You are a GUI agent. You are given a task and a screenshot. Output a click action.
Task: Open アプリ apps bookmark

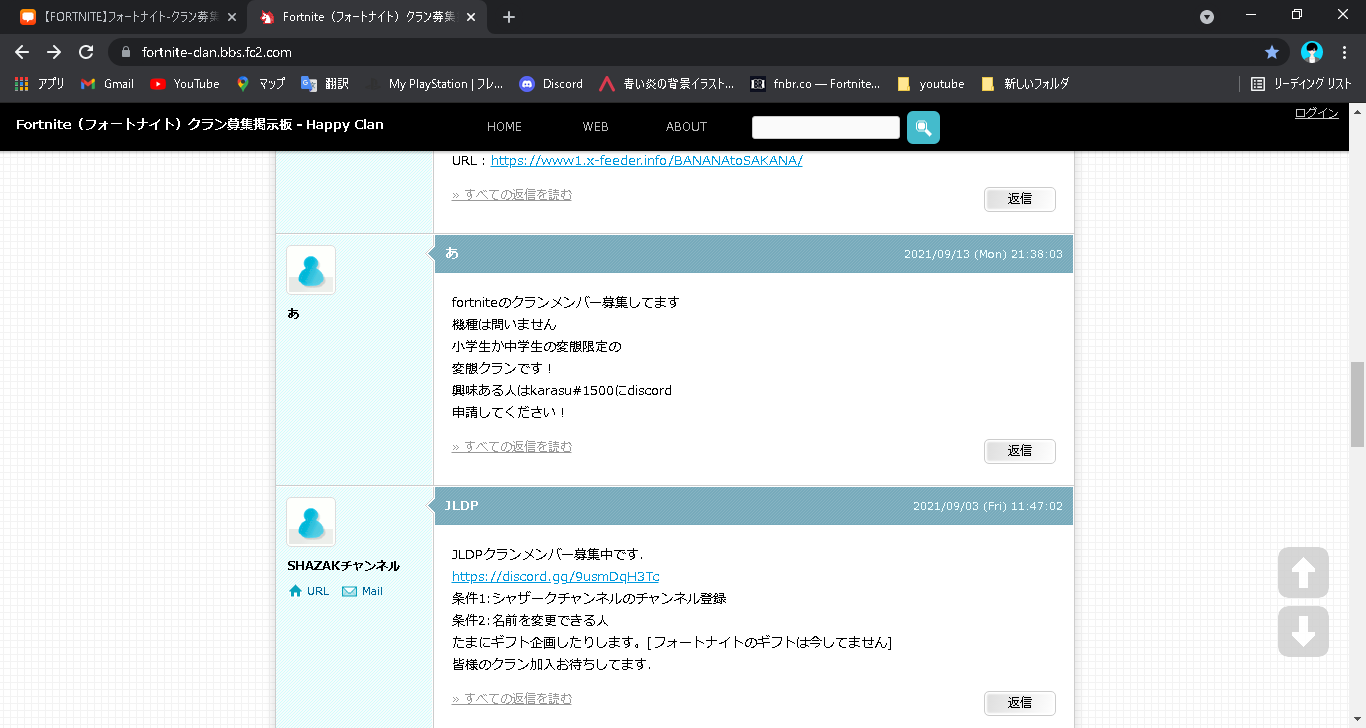pyautogui.click(x=40, y=84)
